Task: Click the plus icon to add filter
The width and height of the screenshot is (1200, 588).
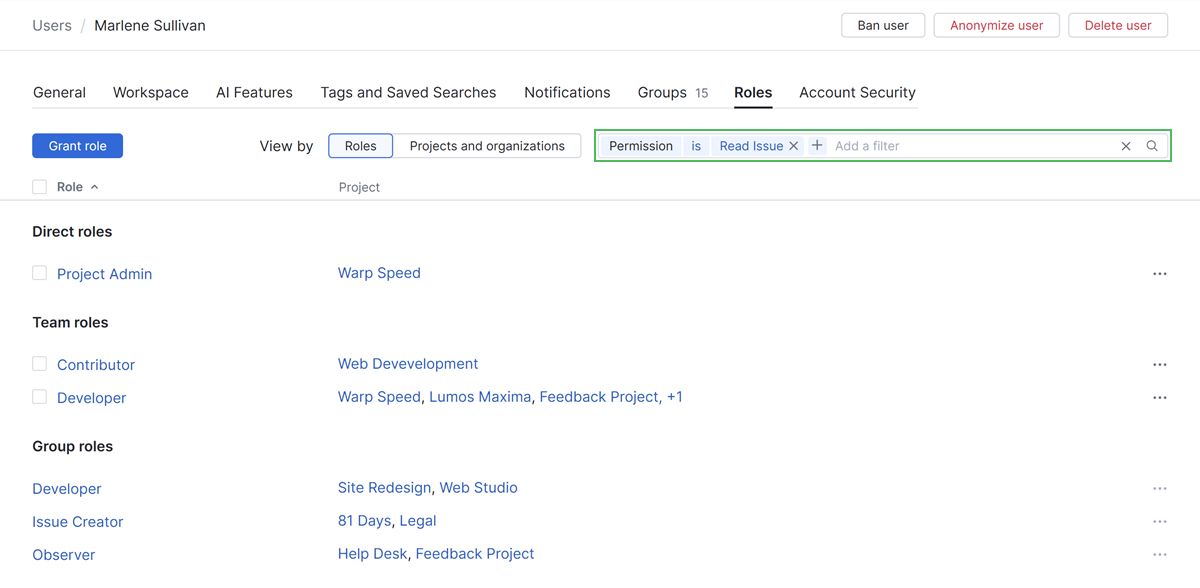Action: click(x=817, y=146)
